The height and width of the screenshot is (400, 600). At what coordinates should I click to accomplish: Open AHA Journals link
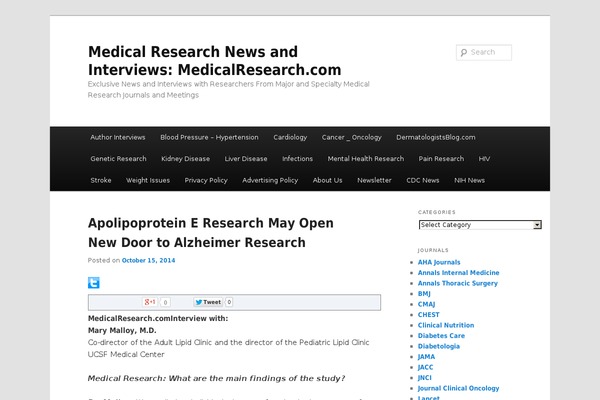coord(439,262)
